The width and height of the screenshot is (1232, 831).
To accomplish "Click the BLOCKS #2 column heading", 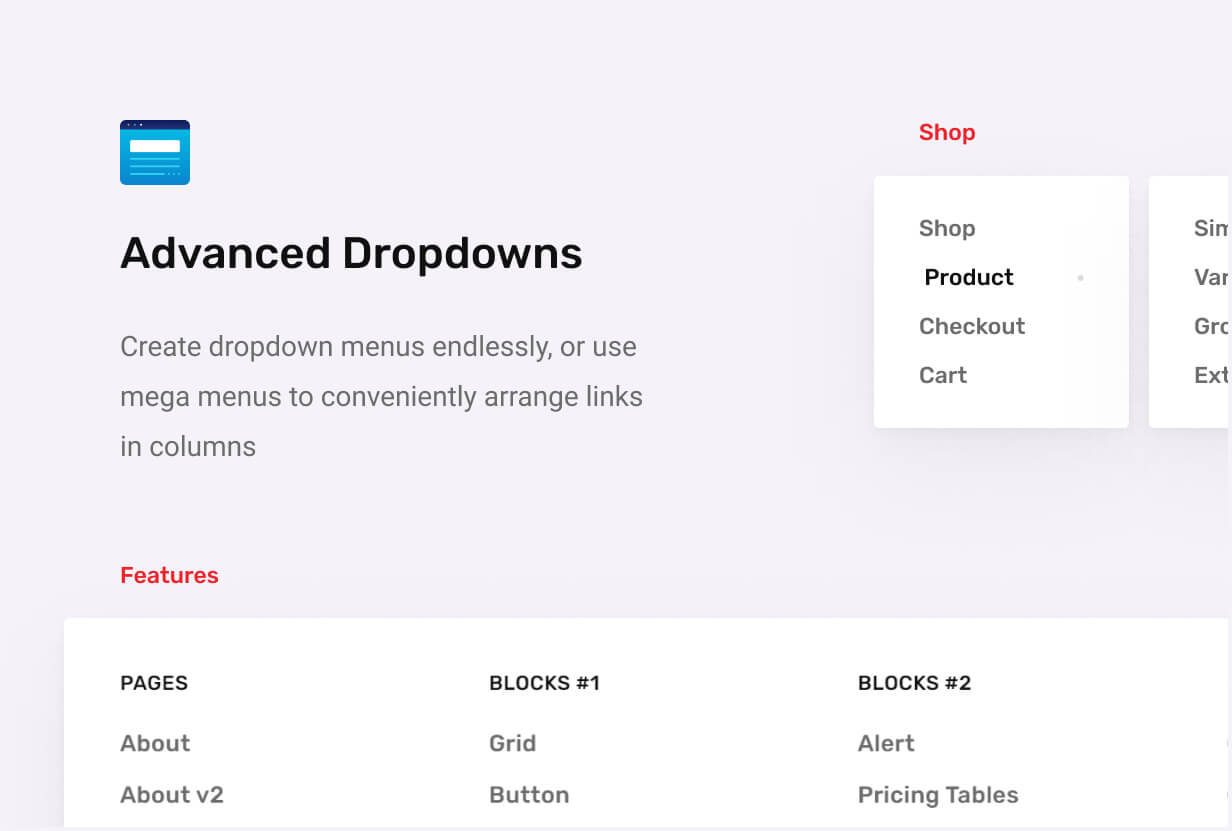I will (914, 683).
